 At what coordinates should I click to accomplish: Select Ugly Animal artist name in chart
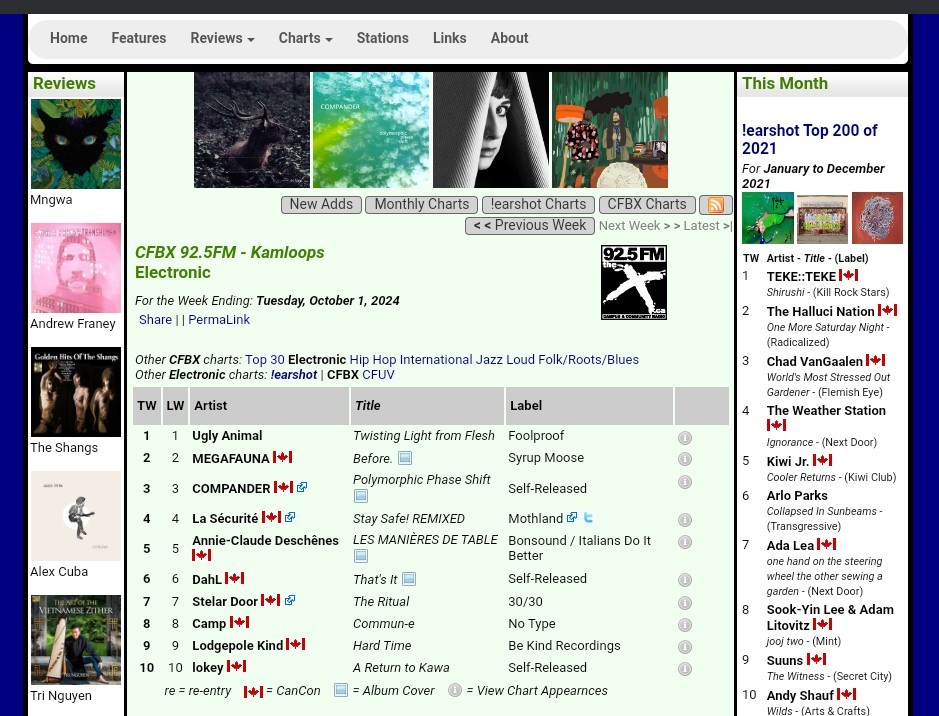[x=227, y=436]
